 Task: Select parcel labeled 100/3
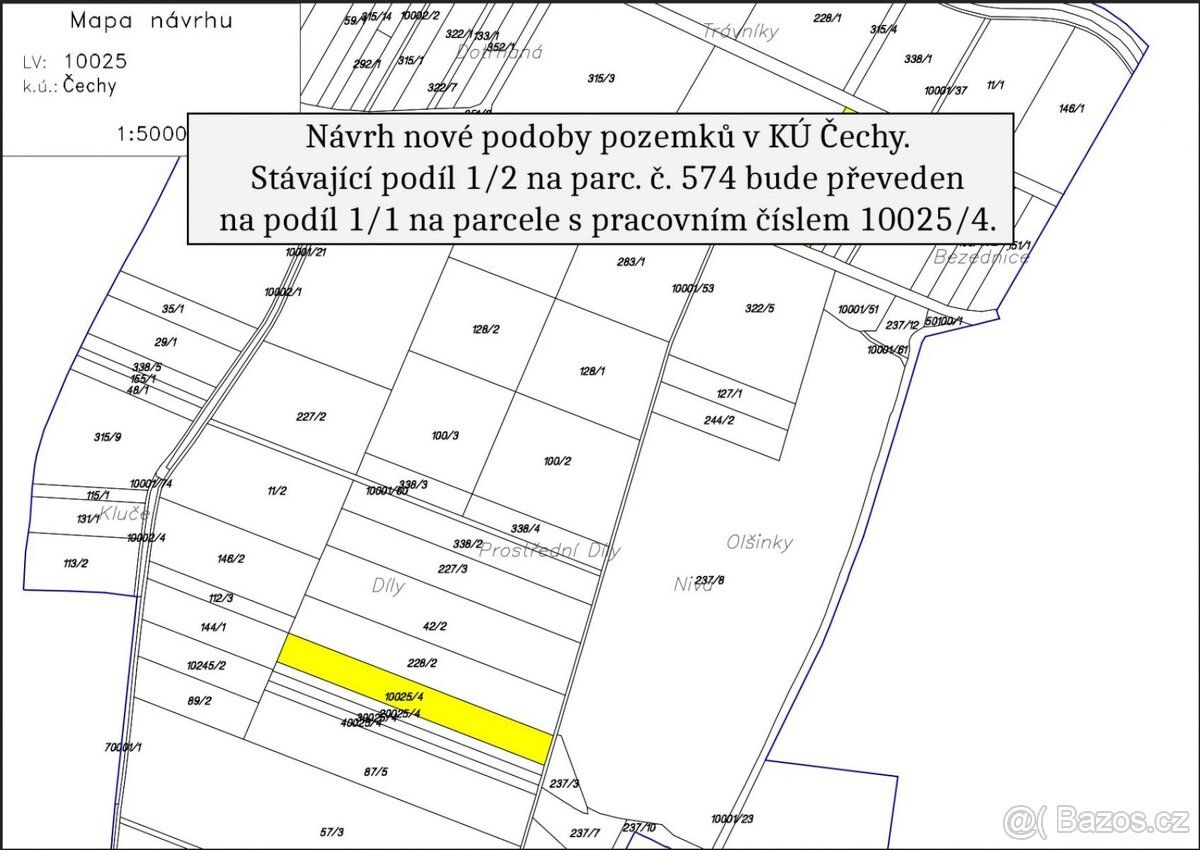[x=444, y=435]
